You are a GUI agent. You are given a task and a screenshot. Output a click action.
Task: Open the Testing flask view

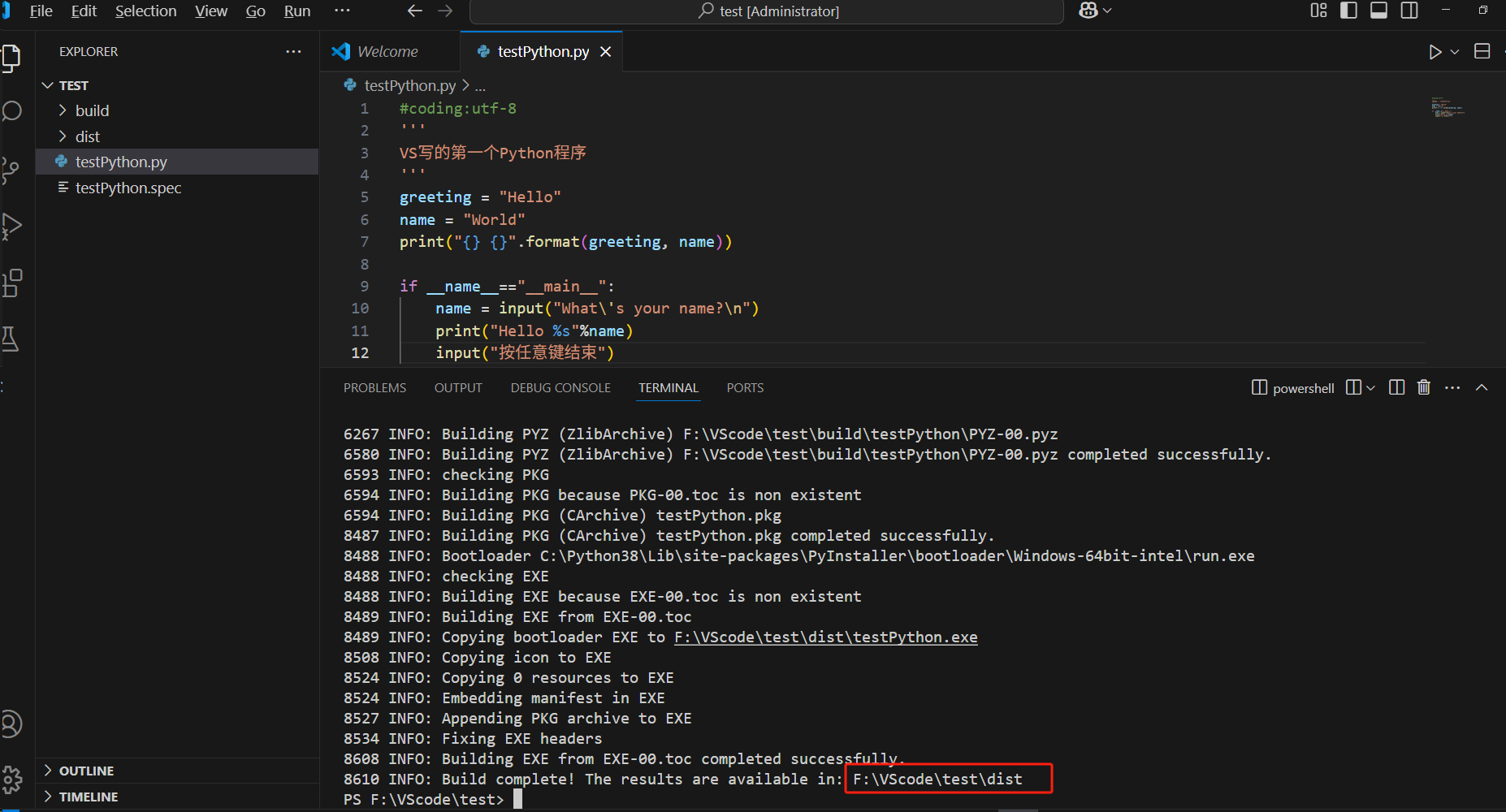point(11,339)
